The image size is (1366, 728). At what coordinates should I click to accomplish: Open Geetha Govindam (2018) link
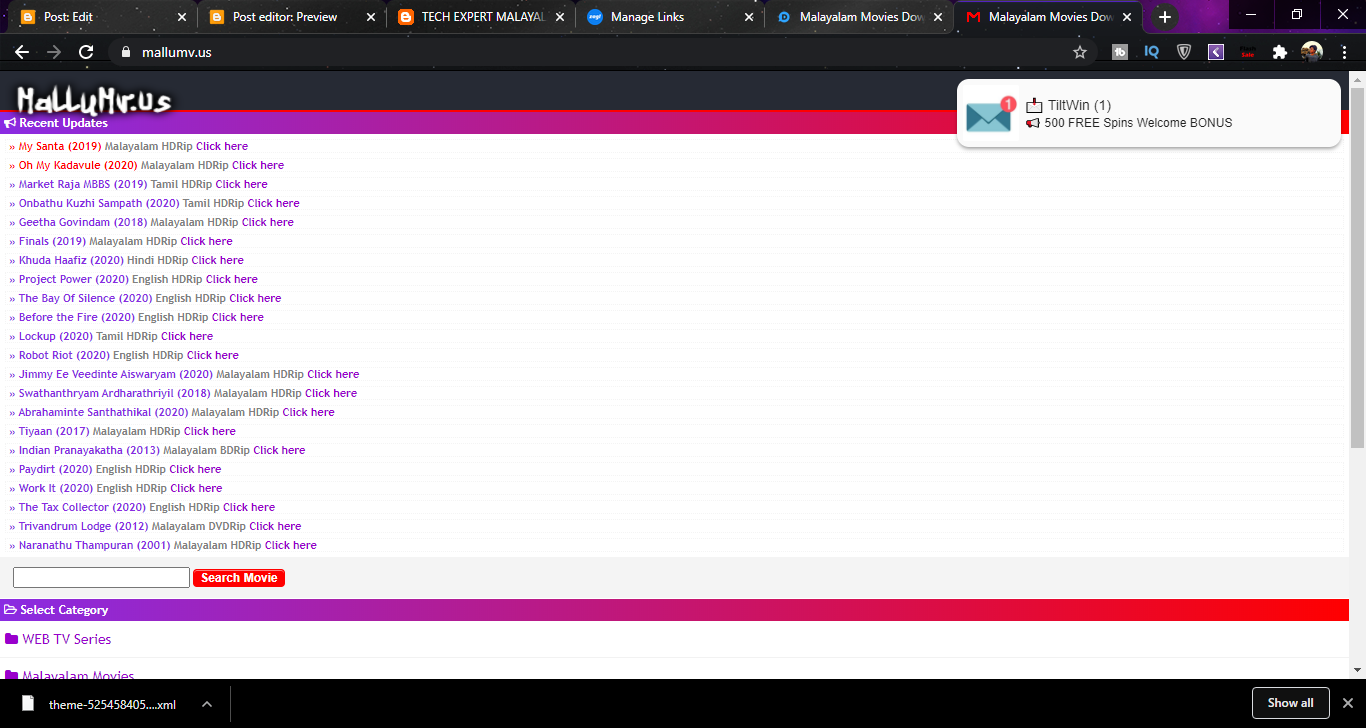tap(83, 222)
